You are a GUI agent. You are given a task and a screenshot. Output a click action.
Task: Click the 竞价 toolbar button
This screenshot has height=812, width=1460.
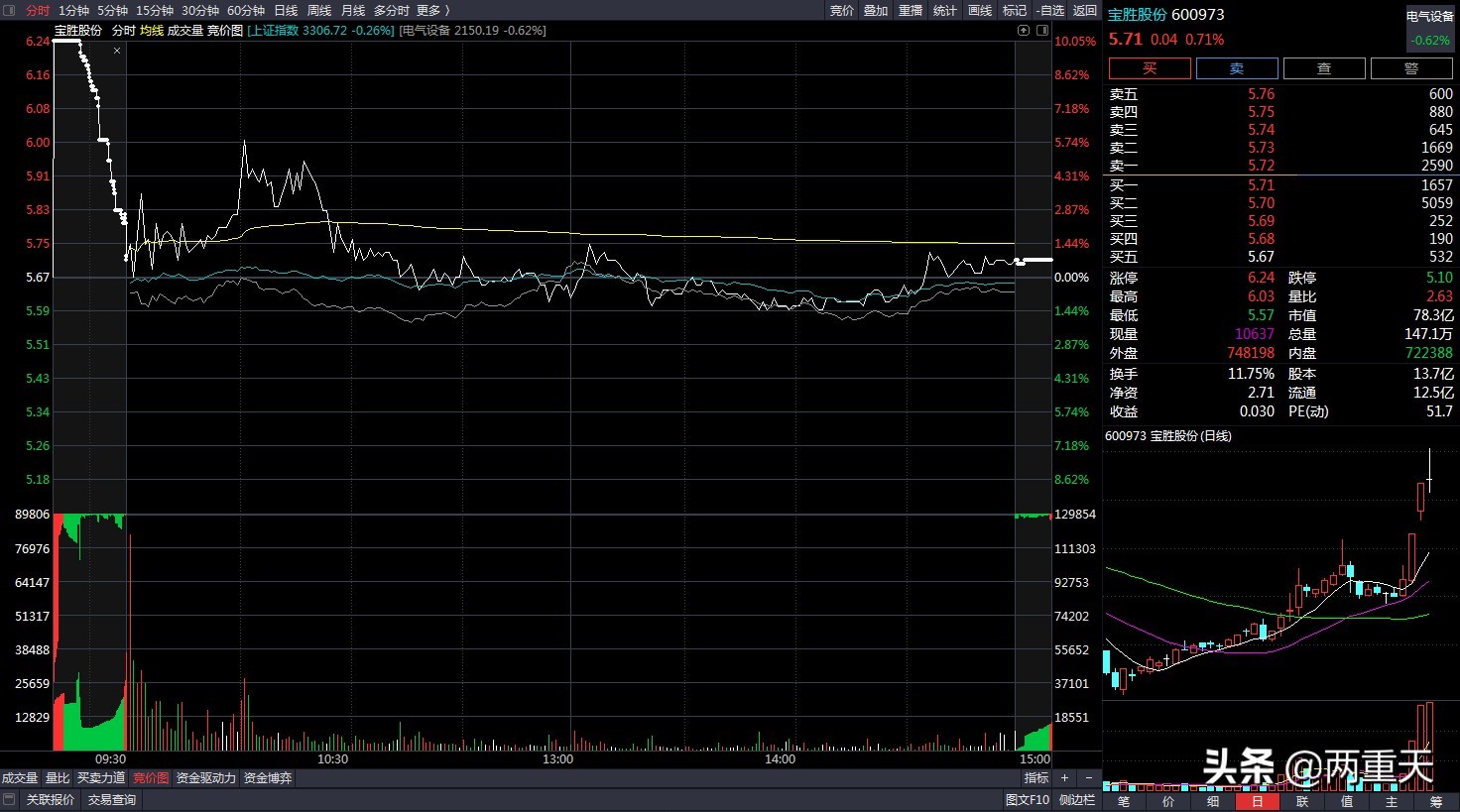(841, 10)
